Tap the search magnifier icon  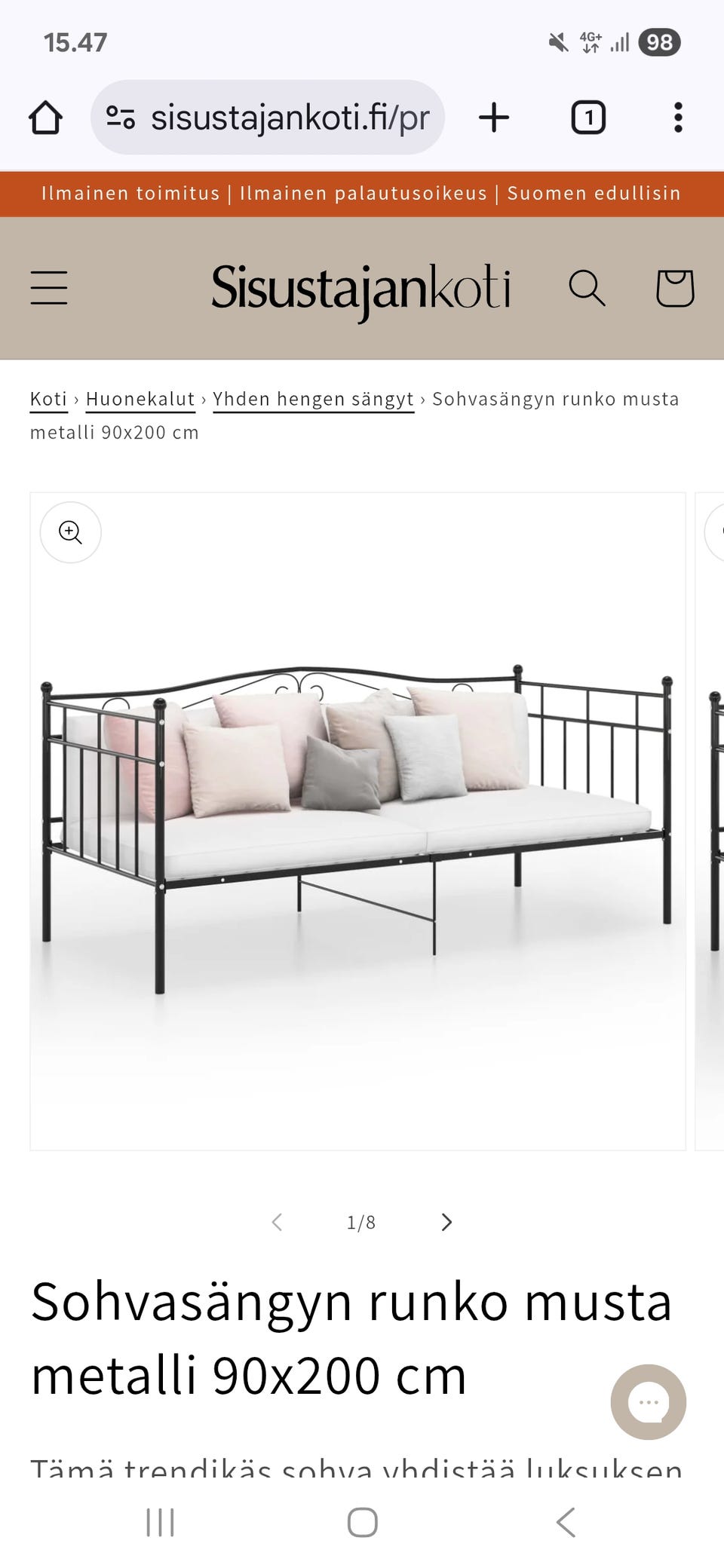(587, 288)
